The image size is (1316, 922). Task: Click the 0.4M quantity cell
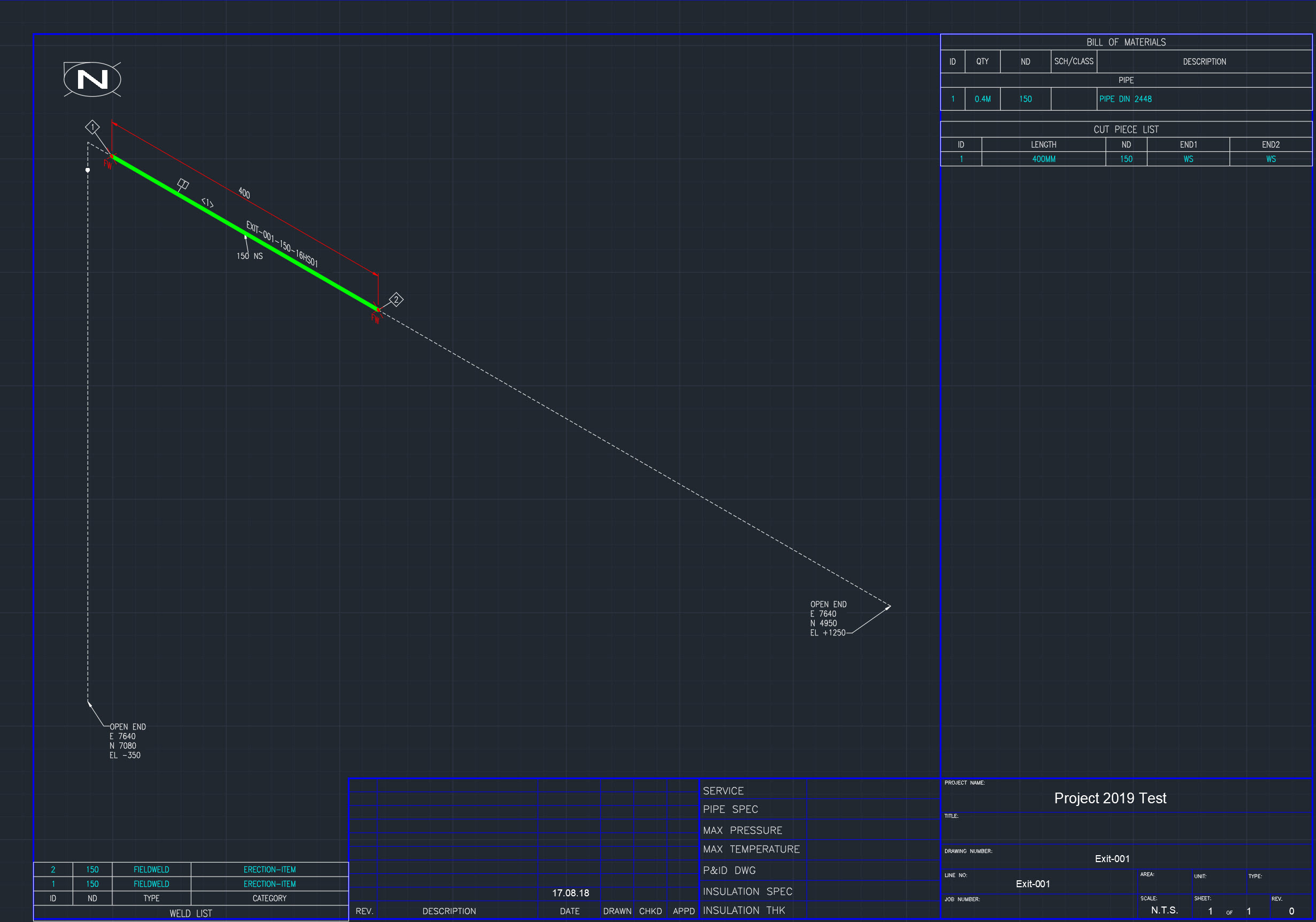(x=982, y=98)
